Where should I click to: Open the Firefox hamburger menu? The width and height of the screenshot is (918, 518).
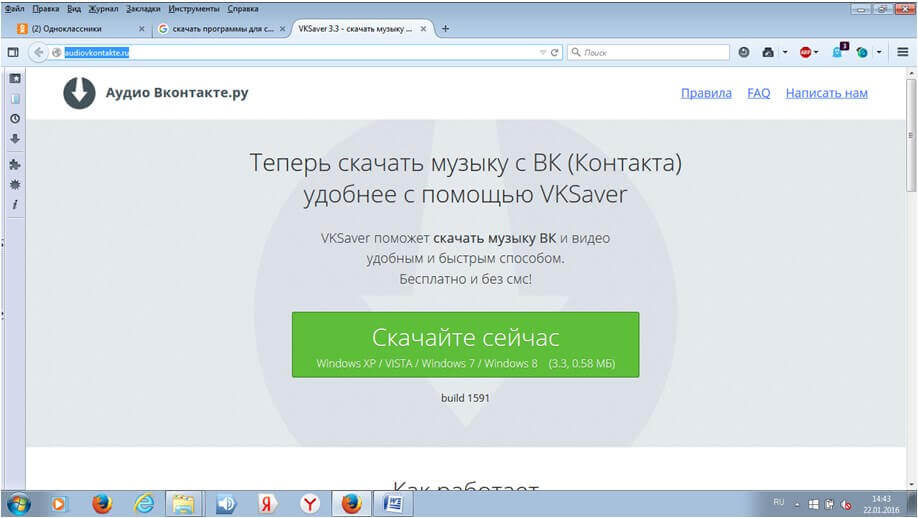903,52
